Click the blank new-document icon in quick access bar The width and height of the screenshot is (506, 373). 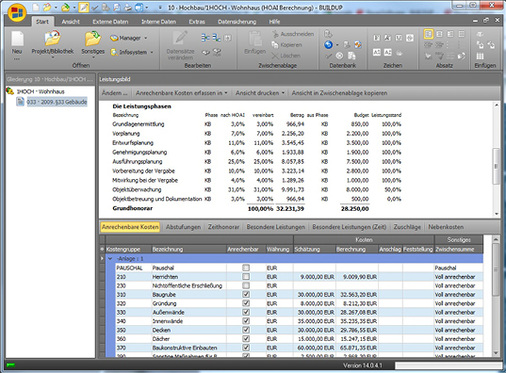point(36,7)
